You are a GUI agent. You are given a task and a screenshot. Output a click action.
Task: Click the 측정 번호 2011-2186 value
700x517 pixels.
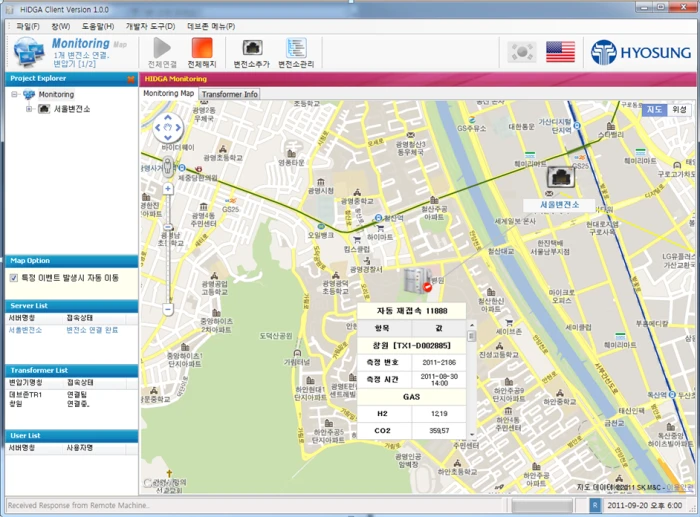click(439, 363)
